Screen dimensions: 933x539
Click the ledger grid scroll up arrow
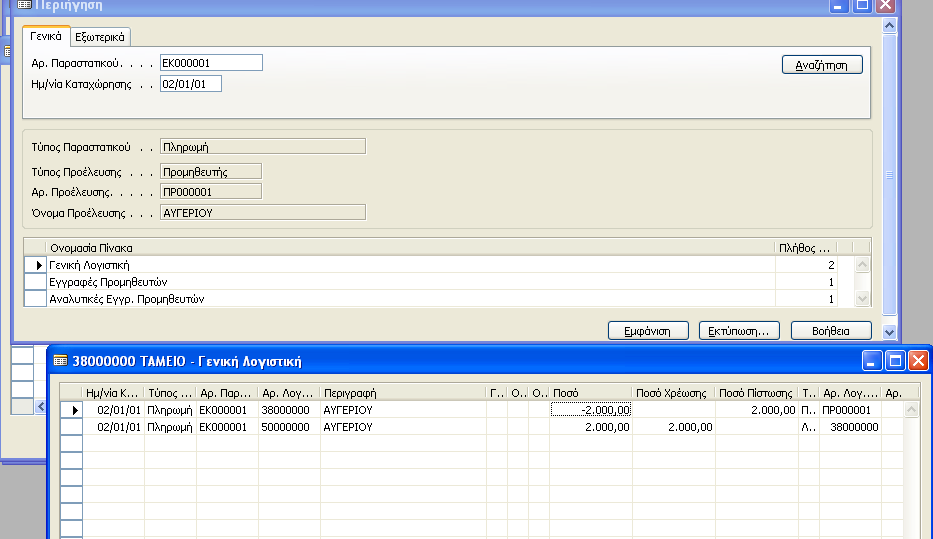(x=911, y=409)
